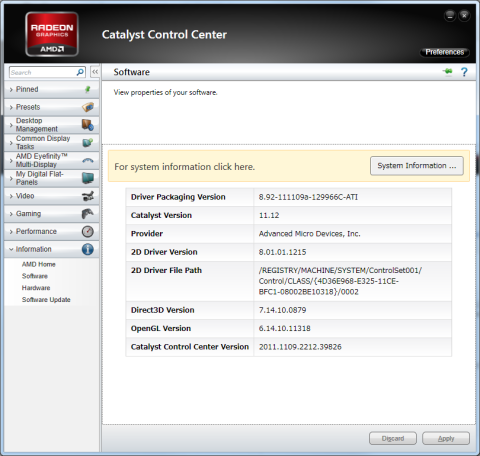Expand the Gaming section

click(x=52, y=214)
